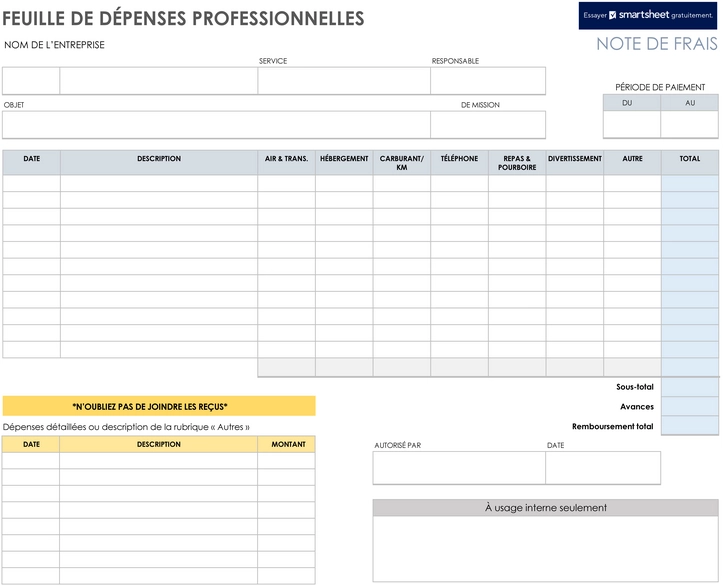Click the Avances value cell
723x586 pixels.
point(690,406)
